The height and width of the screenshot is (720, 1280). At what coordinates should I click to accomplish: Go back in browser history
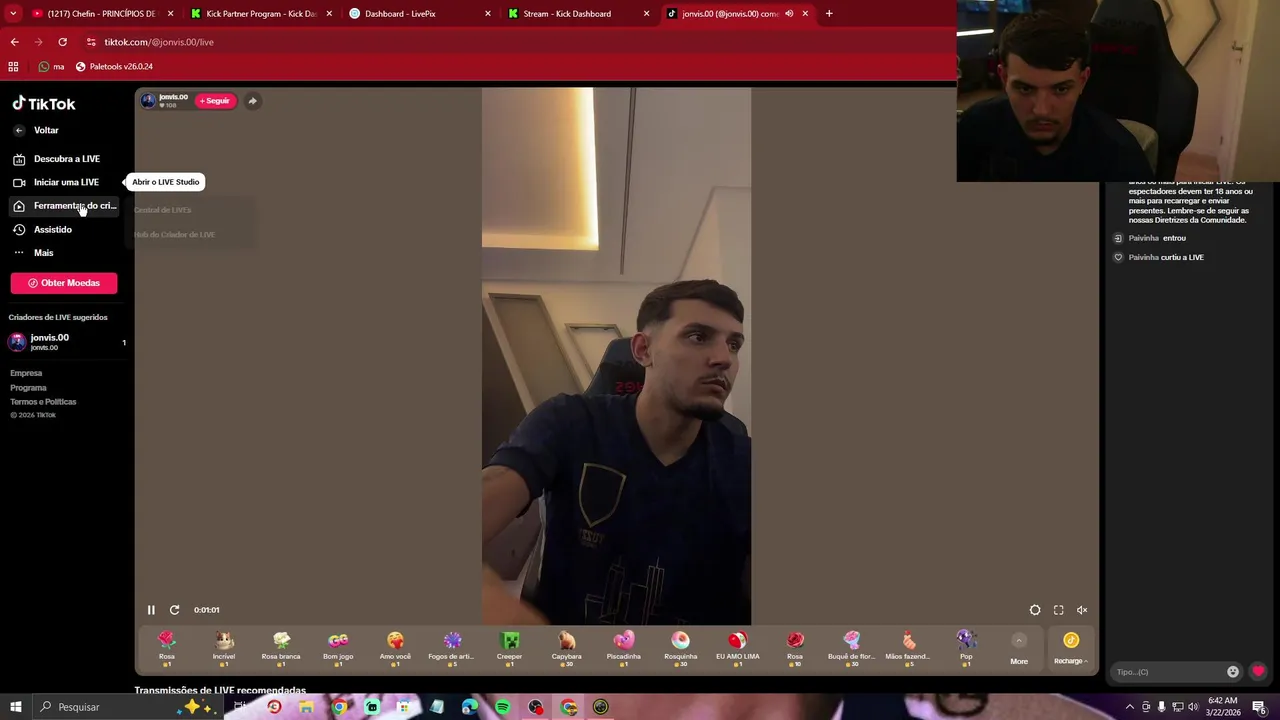pyautogui.click(x=14, y=42)
